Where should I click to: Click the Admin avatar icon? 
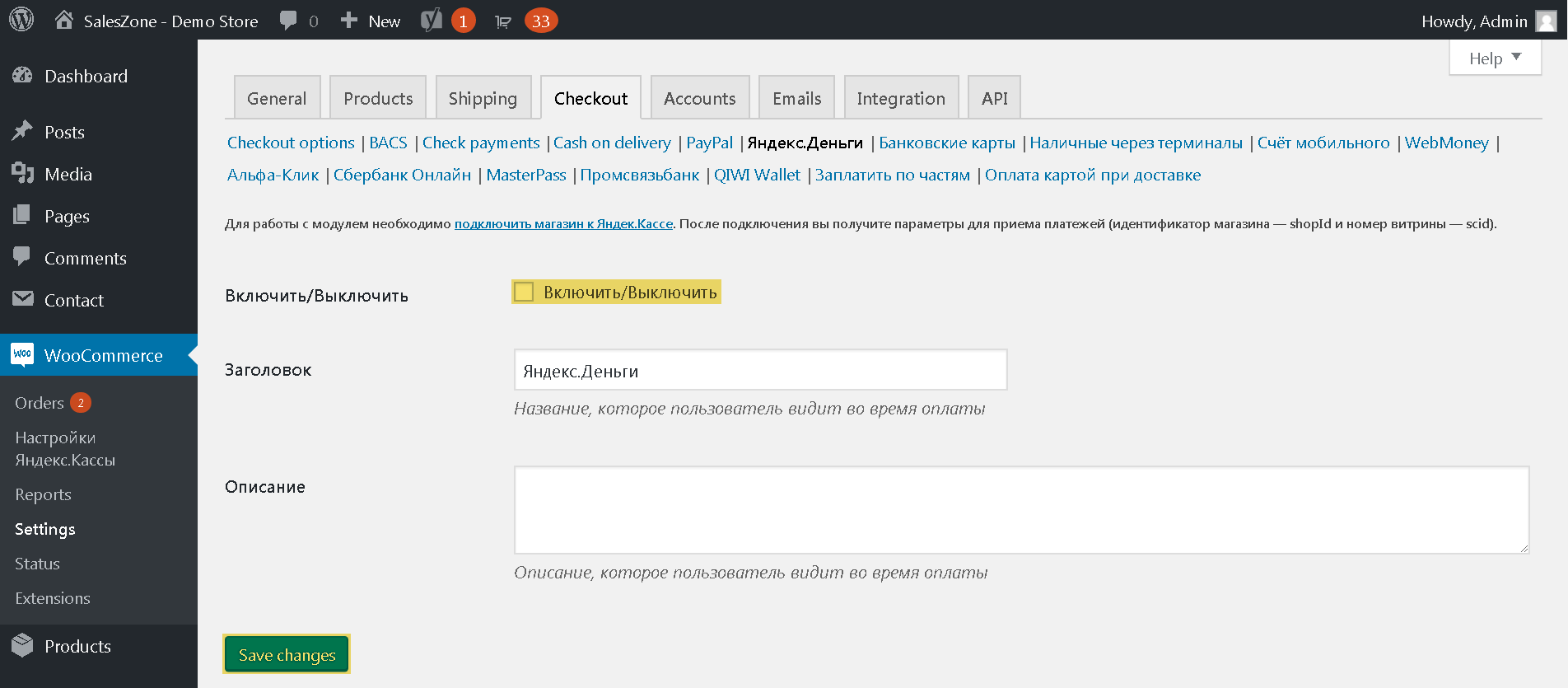[x=1547, y=21]
